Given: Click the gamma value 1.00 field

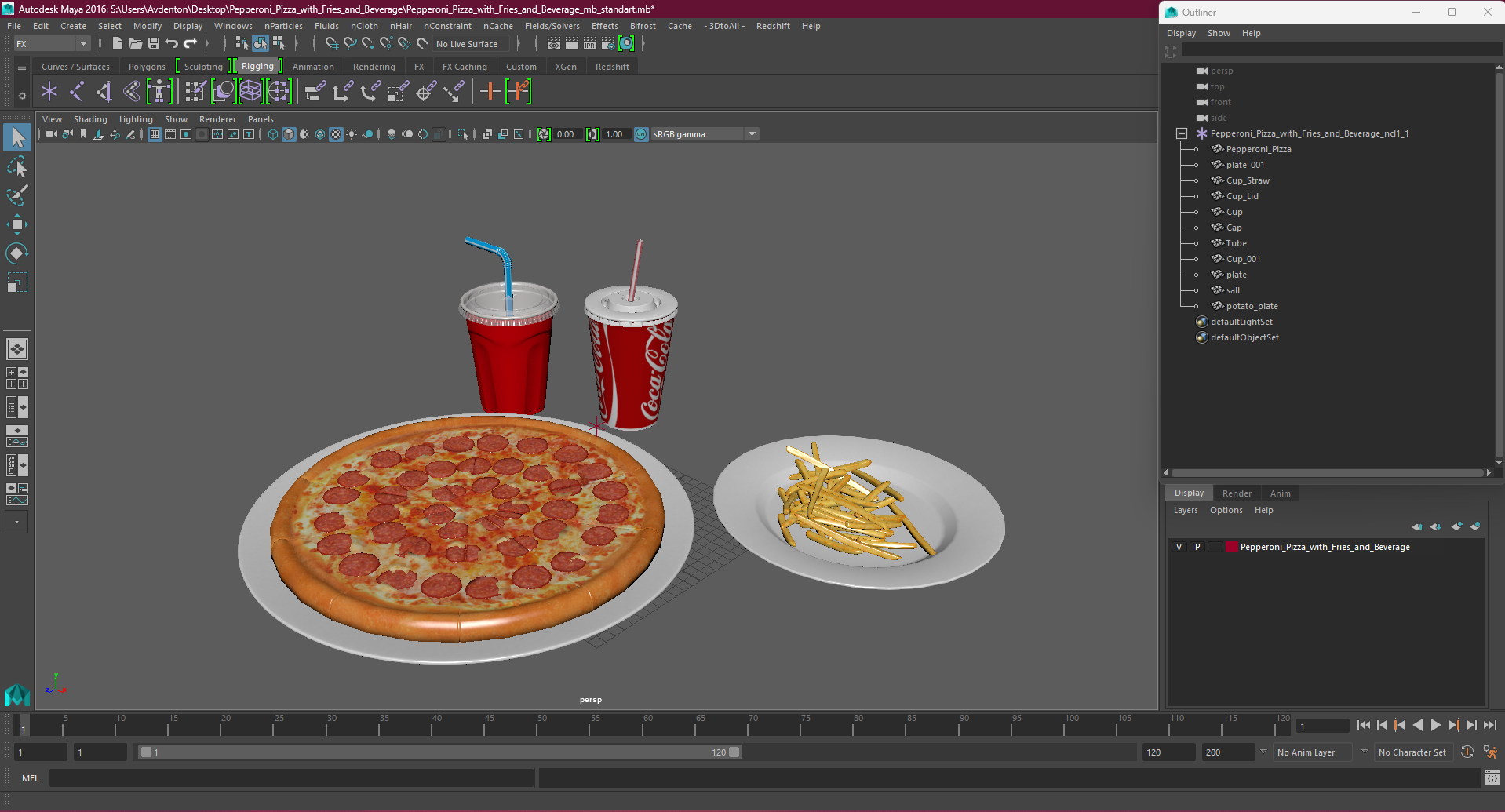Looking at the screenshot, I should [614, 134].
